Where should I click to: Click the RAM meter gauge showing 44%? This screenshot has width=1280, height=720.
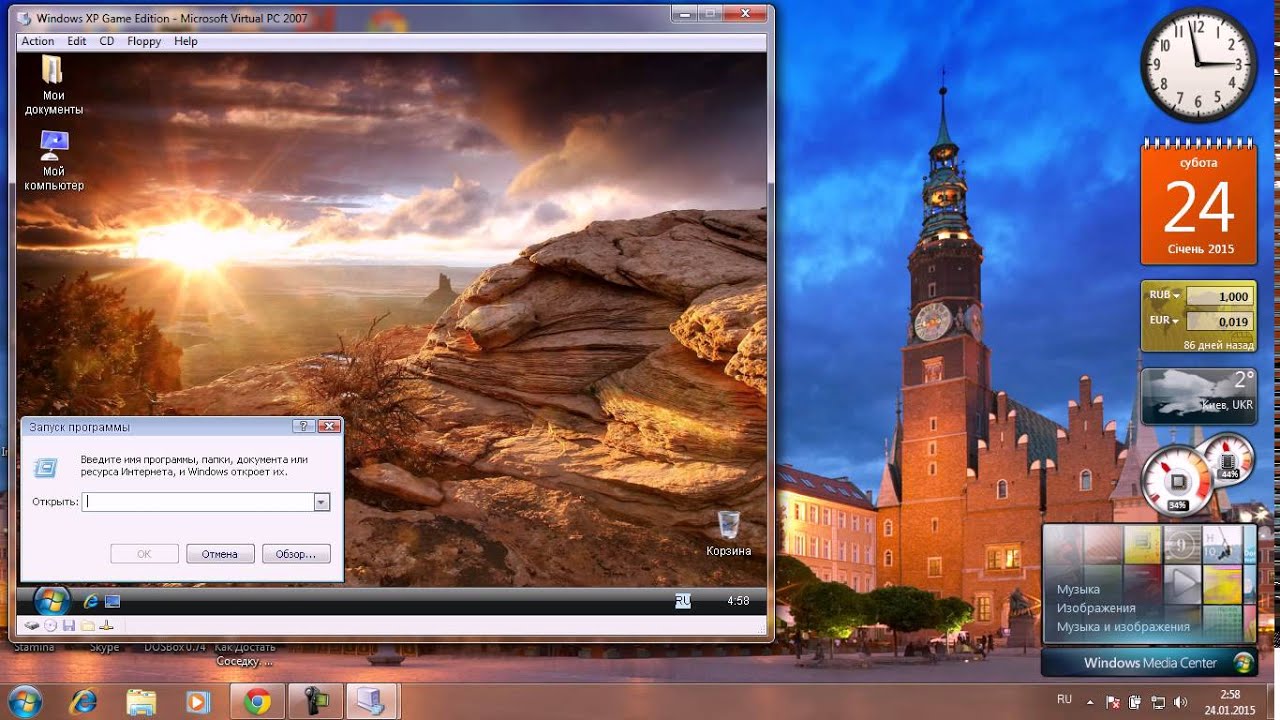pos(1227,458)
